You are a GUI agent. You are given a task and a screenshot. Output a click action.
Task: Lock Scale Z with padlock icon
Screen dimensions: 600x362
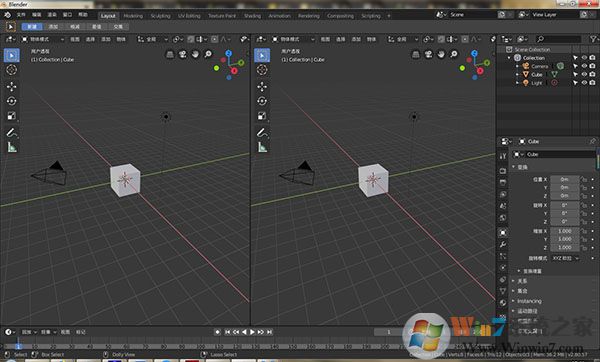pyautogui.click(x=584, y=247)
